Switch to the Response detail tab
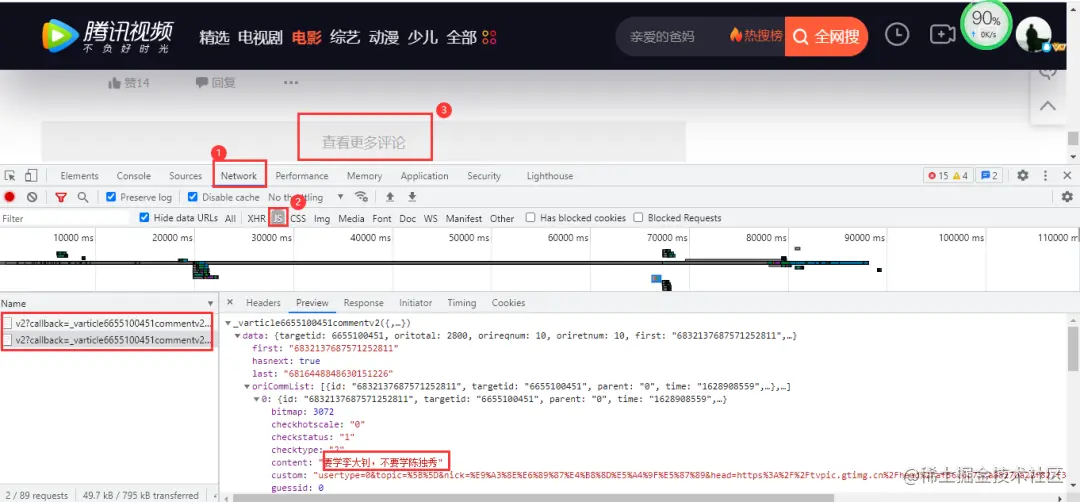Viewport: 1080px width, 502px height. [x=364, y=303]
